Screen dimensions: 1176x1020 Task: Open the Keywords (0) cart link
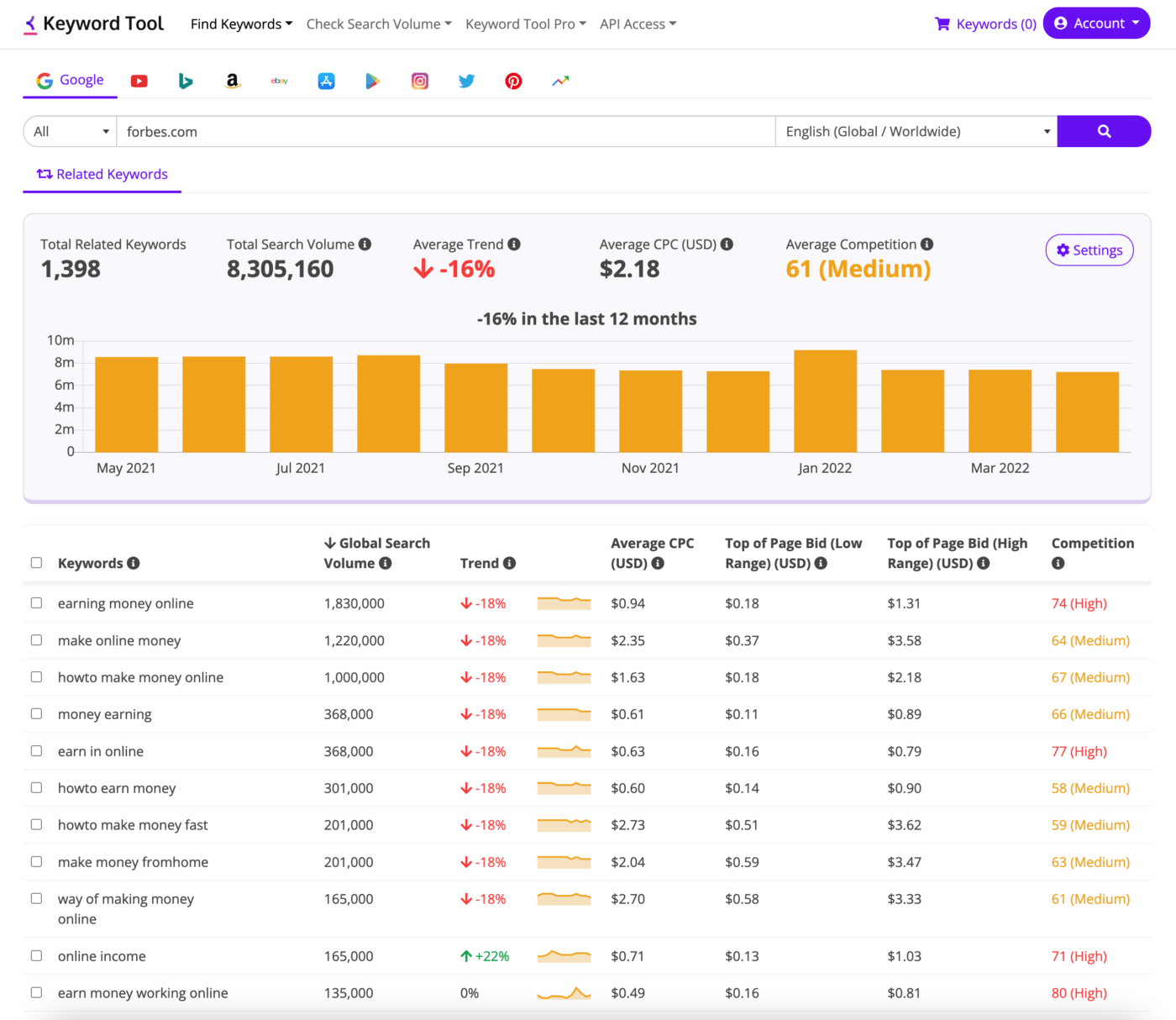coord(986,24)
